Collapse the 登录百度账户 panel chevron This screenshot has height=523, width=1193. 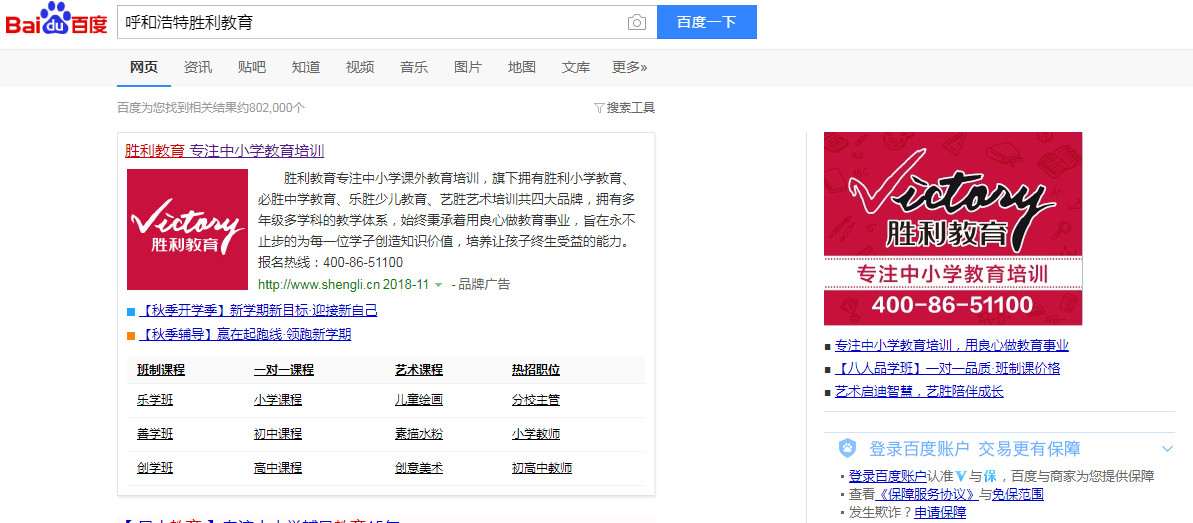coord(1167,448)
